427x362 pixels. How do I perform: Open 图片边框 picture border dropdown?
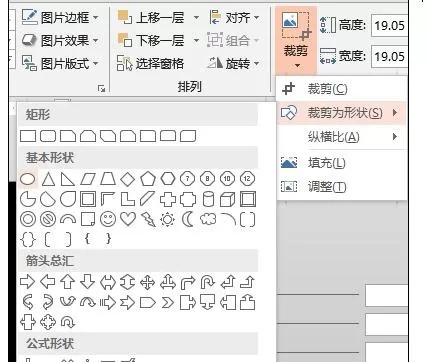point(61,17)
